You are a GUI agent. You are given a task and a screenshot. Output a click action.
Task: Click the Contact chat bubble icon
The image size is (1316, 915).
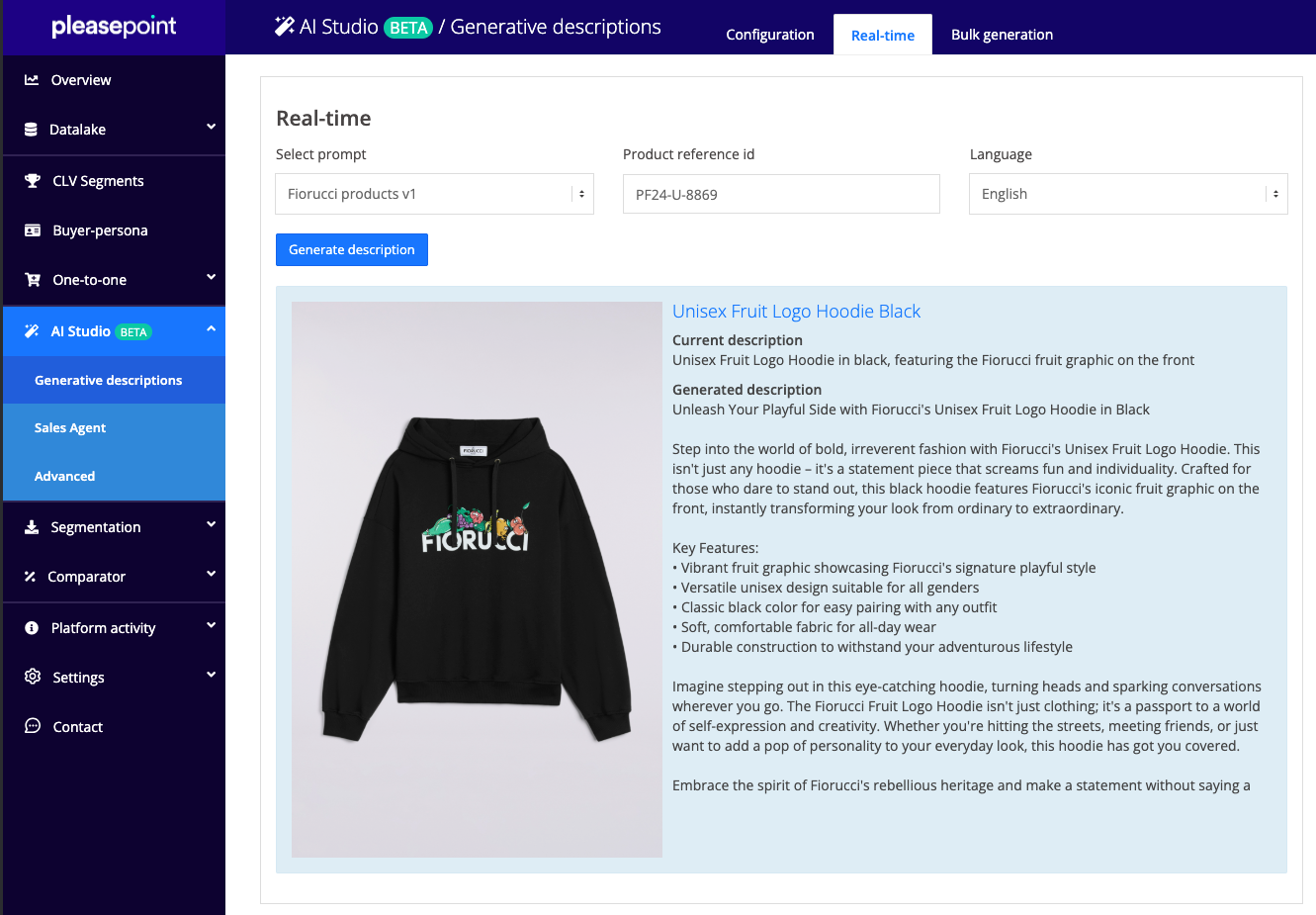[x=33, y=726]
